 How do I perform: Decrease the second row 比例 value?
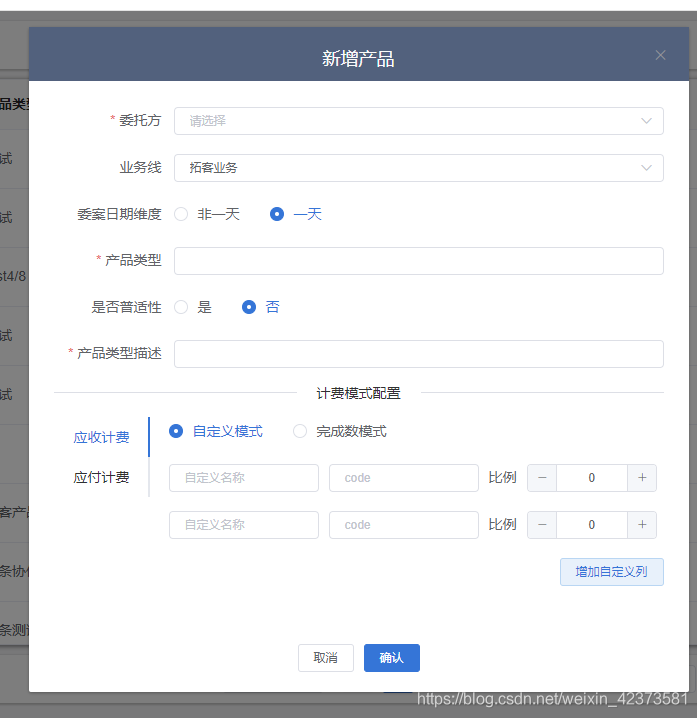click(x=542, y=525)
